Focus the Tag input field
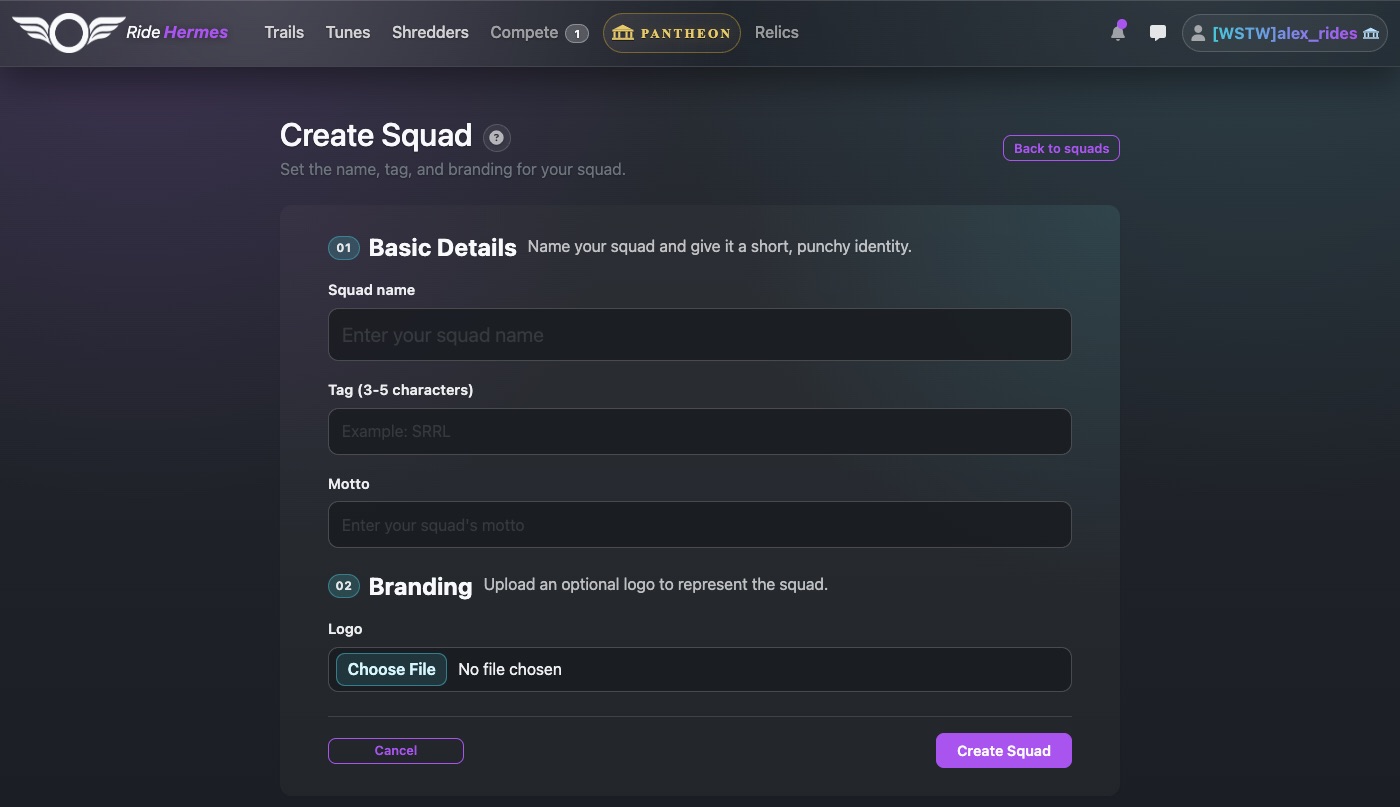Screen dimensions: 1400x807 (x=700, y=431)
